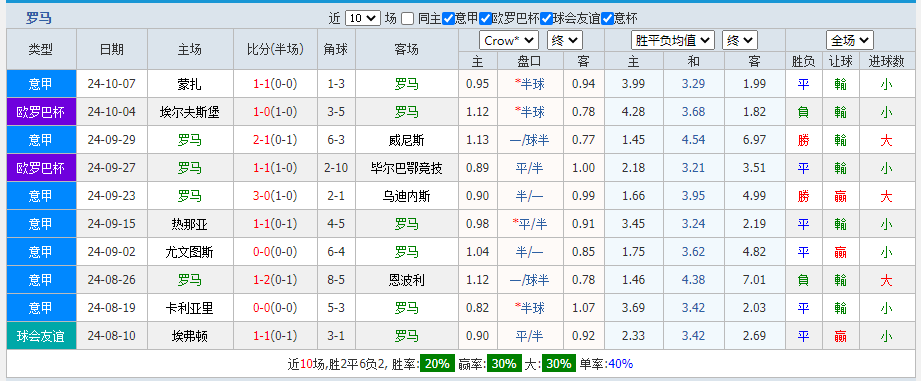This screenshot has width=921, height=381.
Task: Click 罗马 in the 24-10-07 row
Action: (406, 84)
